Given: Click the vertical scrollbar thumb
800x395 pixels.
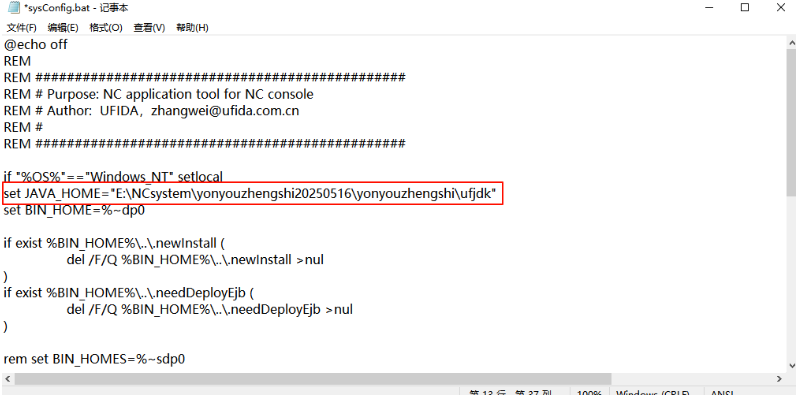Looking at the screenshot, I should pos(792,122).
